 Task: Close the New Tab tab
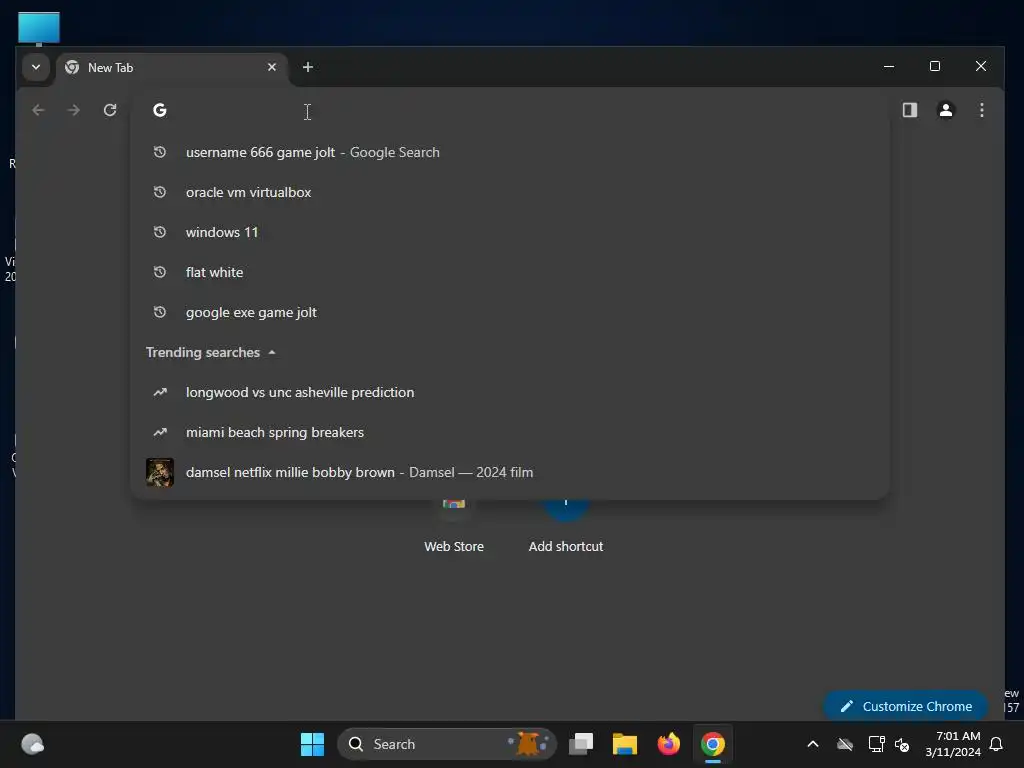[x=272, y=67]
